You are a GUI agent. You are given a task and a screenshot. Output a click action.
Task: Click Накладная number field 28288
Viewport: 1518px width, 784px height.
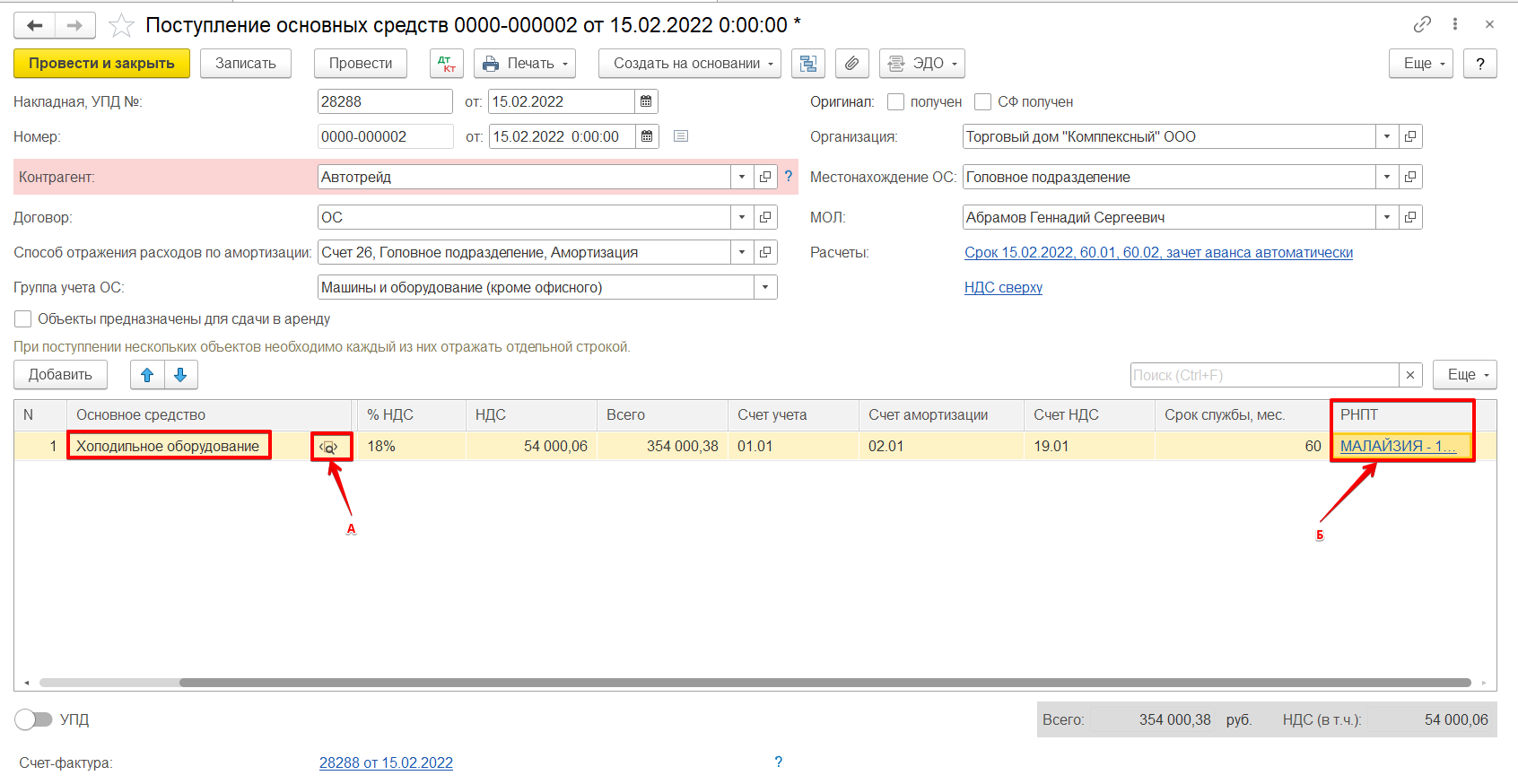click(x=385, y=101)
